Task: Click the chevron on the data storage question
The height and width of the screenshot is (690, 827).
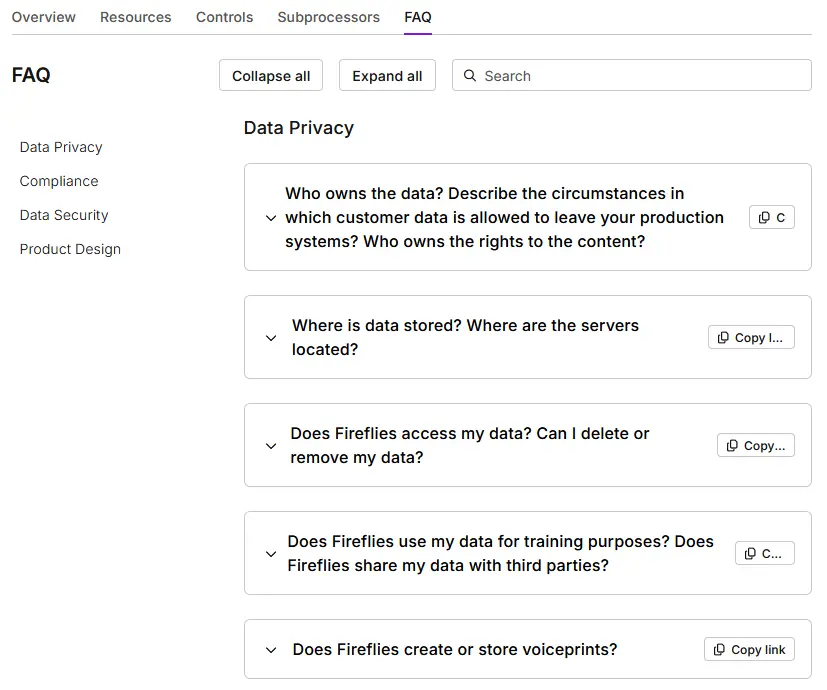Action: [x=270, y=337]
